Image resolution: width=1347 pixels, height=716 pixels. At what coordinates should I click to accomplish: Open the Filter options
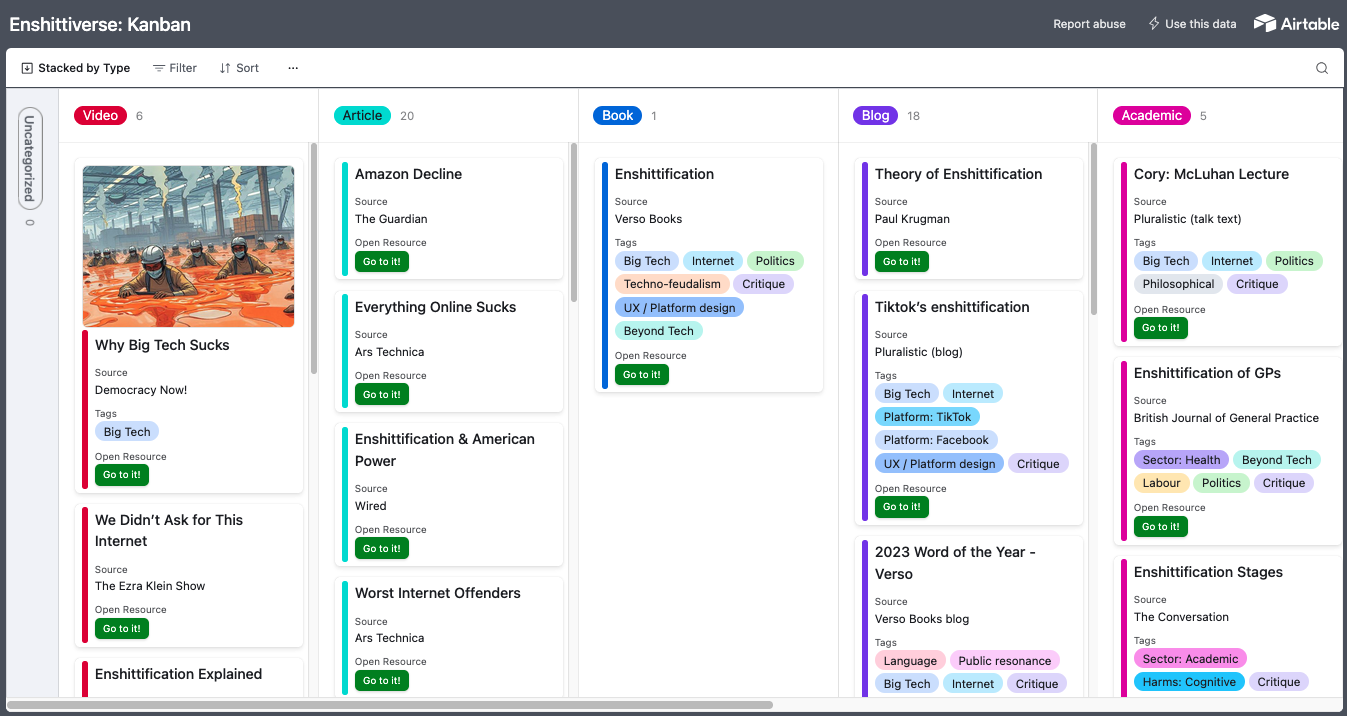pos(175,68)
